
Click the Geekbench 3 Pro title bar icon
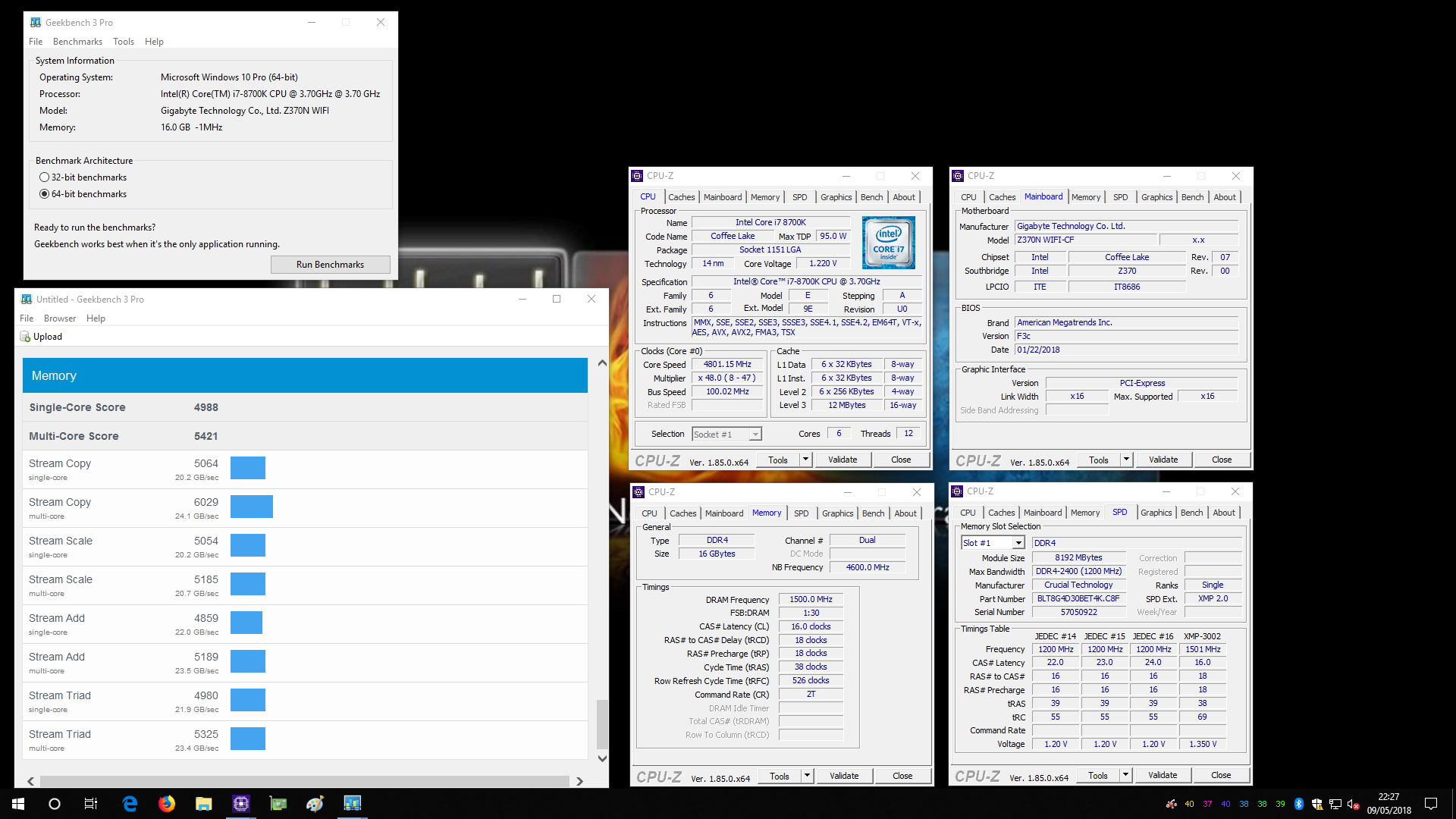36,23
